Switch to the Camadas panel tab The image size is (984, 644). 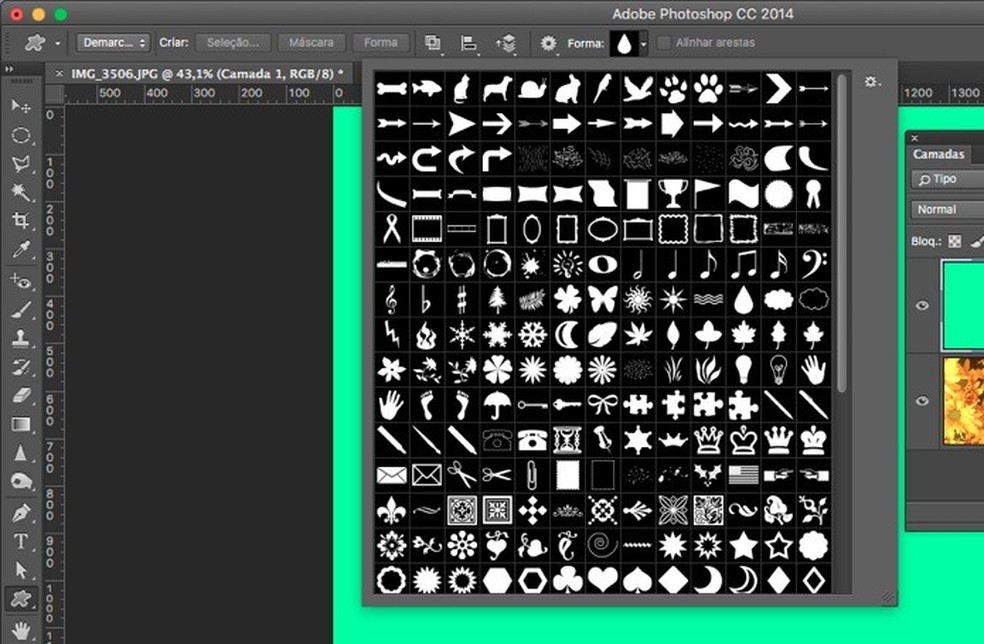point(939,154)
